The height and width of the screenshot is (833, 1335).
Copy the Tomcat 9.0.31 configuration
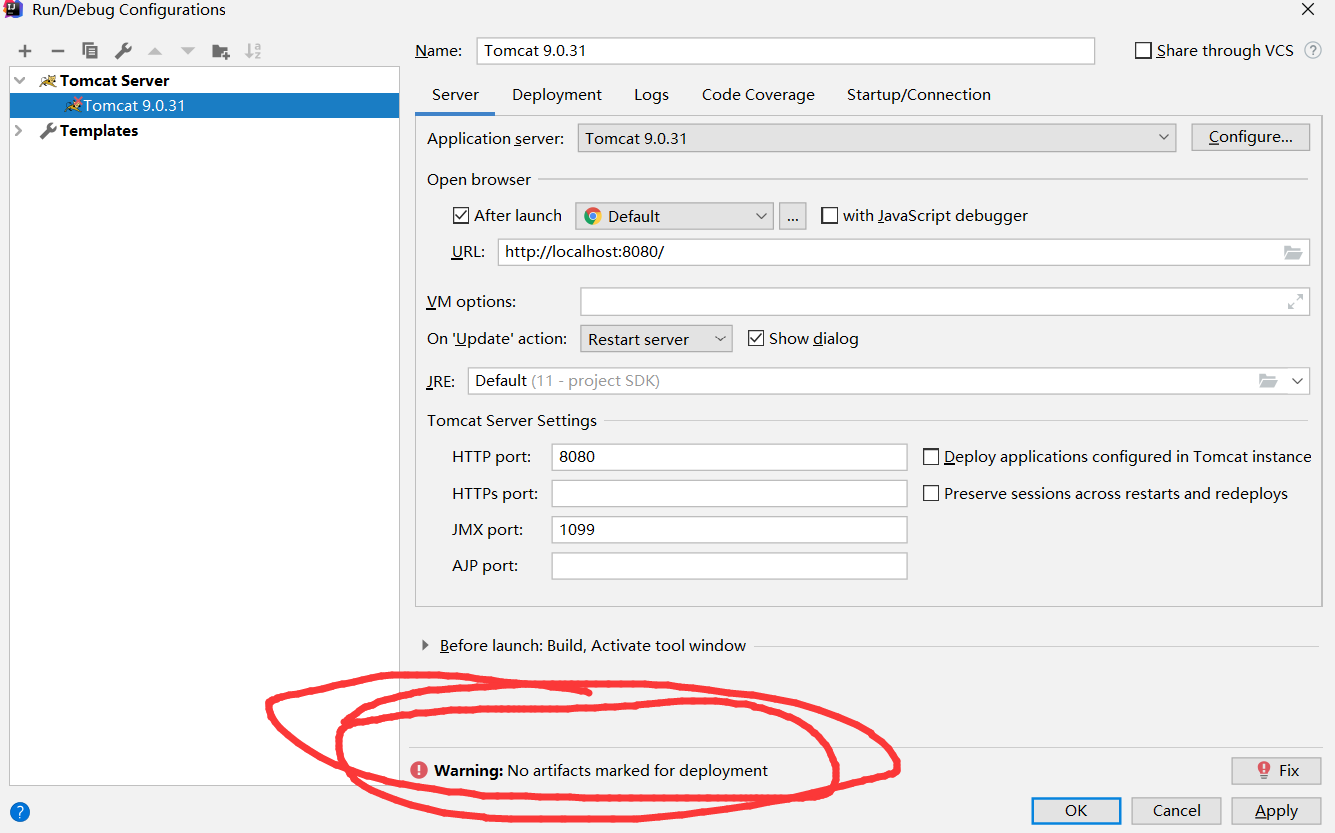tap(90, 50)
